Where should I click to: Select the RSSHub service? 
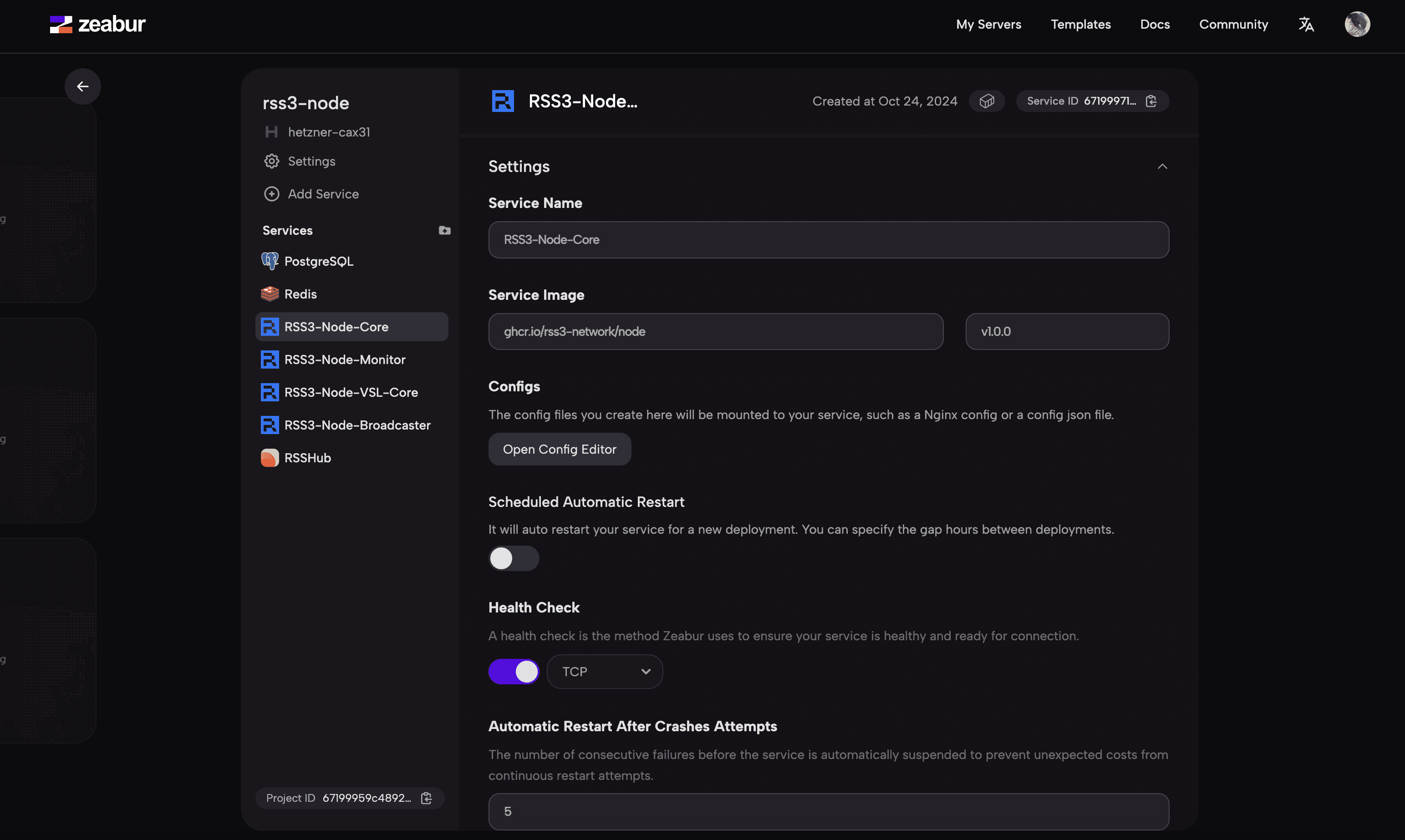click(x=351, y=458)
